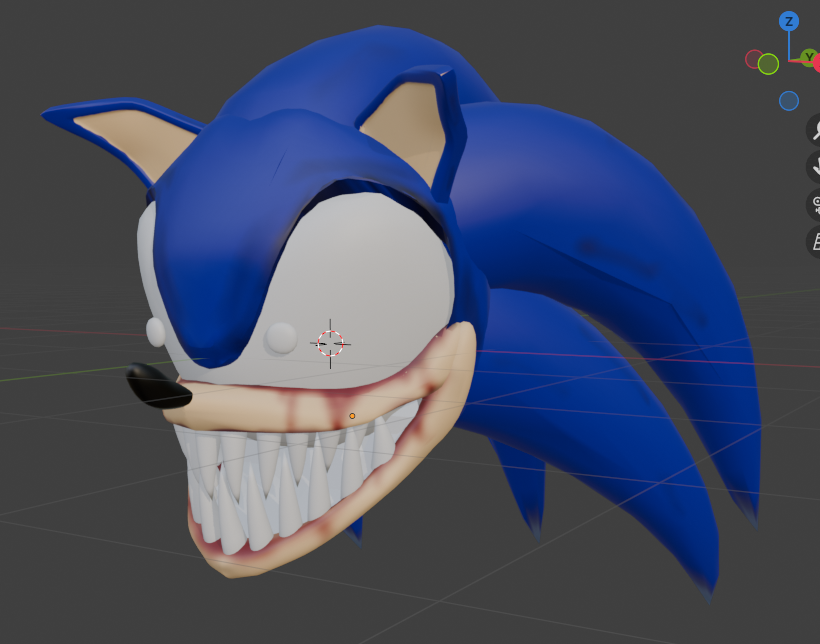
Task: Snap view to the negative X red hollow circle
Action: (x=754, y=59)
